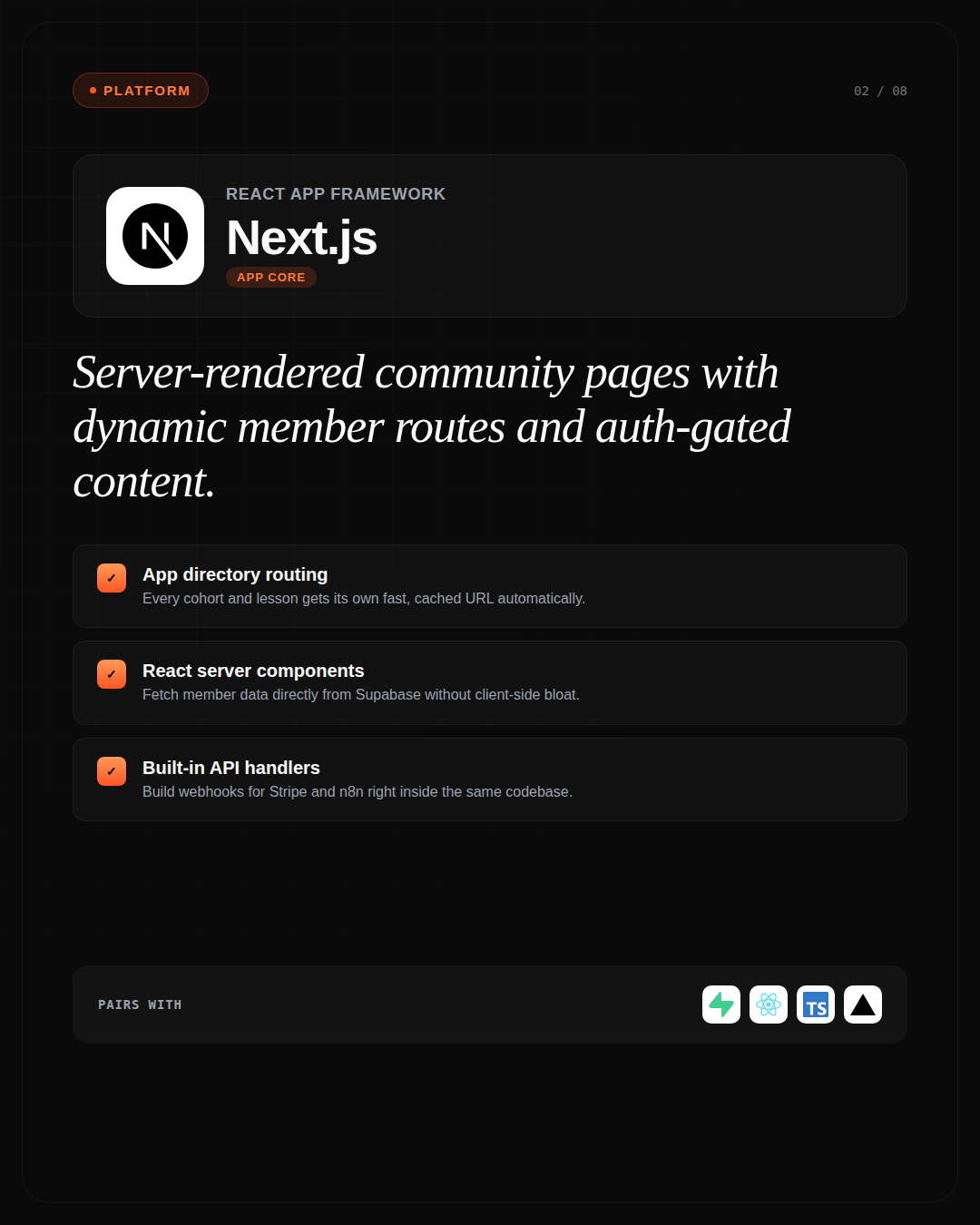The width and height of the screenshot is (980, 1225).
Task: Click the Next.js title text
Action: tap(301, 238)
